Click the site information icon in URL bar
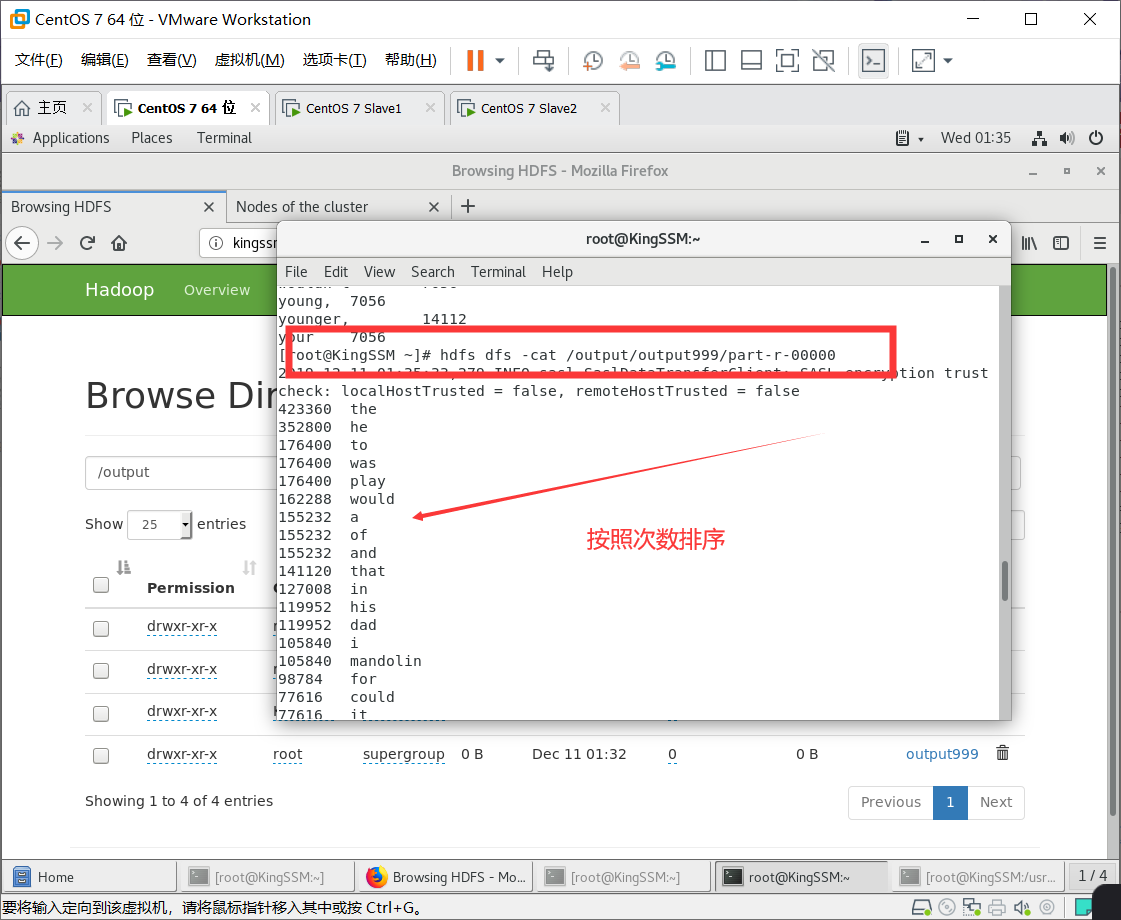The width and height of the screenshot is (1121, 920). [215, 243]
